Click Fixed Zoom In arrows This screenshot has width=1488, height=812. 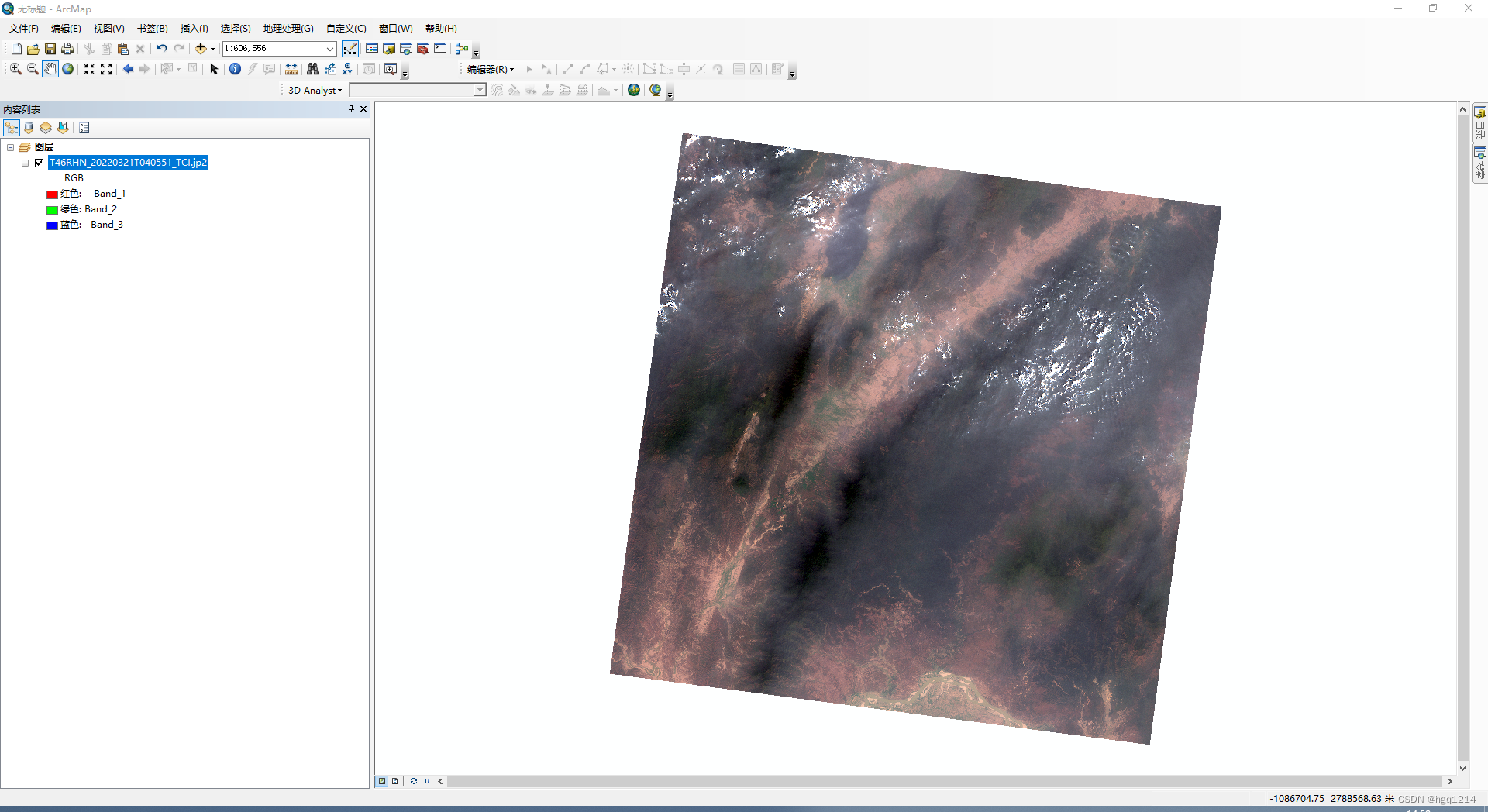tap(89, 69)
